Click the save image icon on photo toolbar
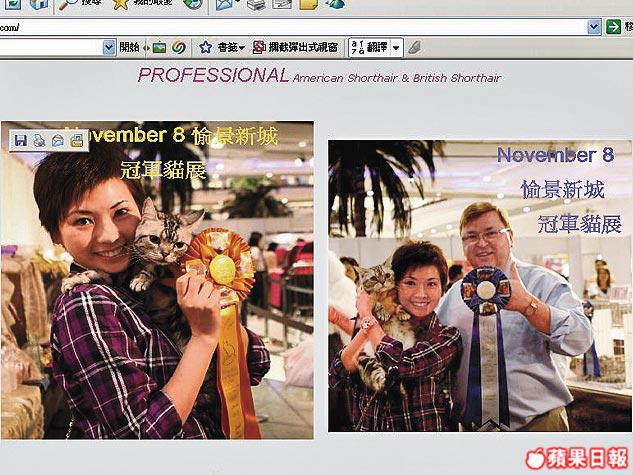The width and height of the screenshot is (633, 475). pos(21,141)
